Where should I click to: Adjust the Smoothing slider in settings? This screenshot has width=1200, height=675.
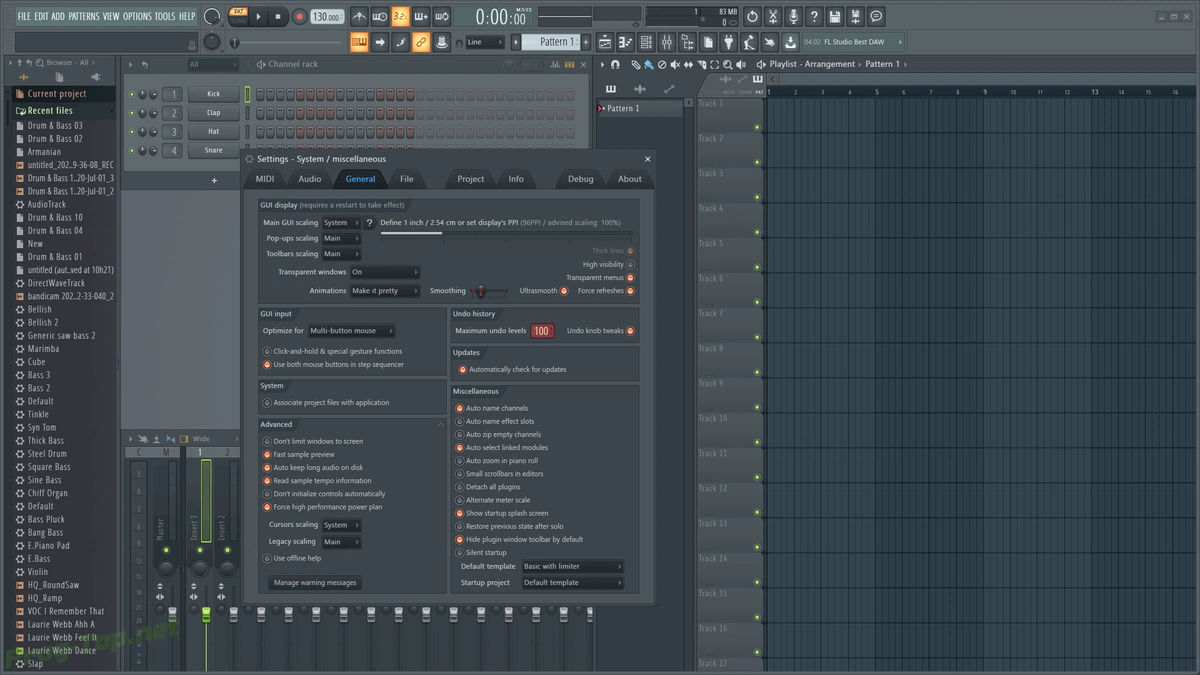click(x=488, y=291)
